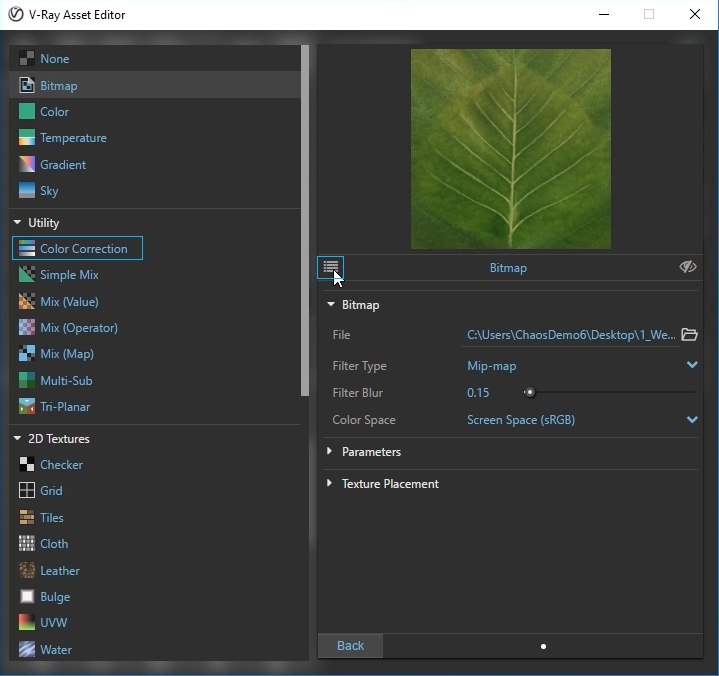Screen dimensions: 719x676
Task: Open the Filter Type dropdown
Action: 691,366
